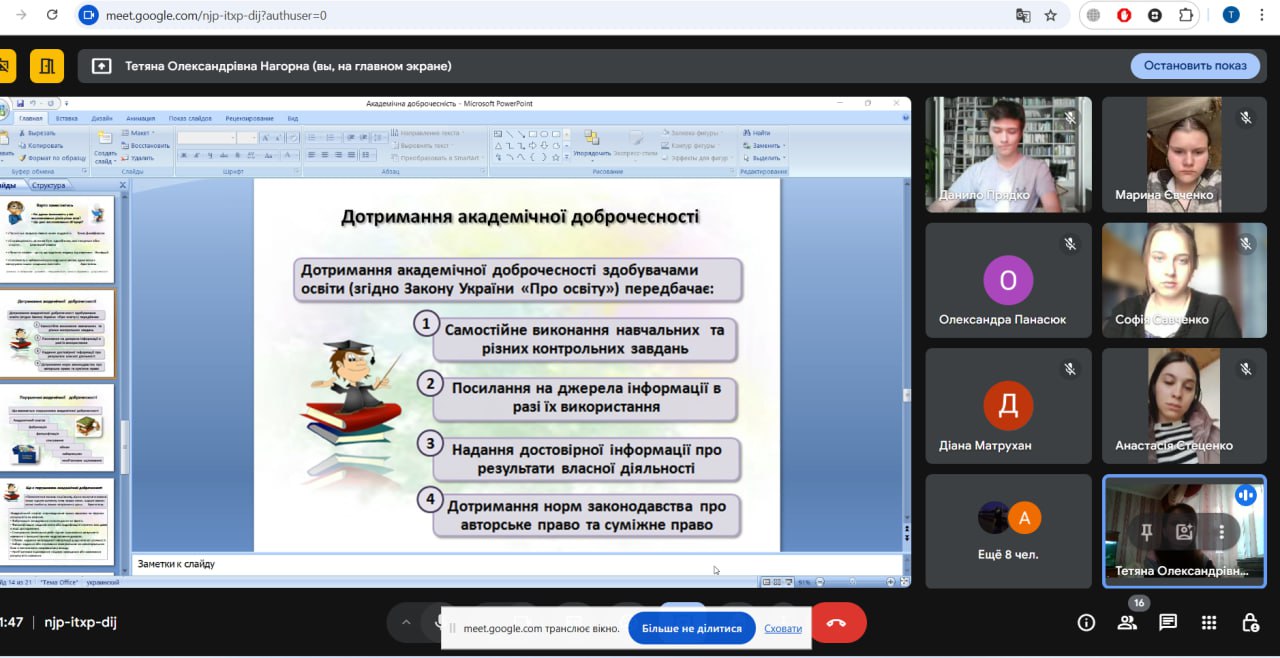Bookmark this page with the star icon
The image size is (1280, 658).
click(x=1050, y=15)
